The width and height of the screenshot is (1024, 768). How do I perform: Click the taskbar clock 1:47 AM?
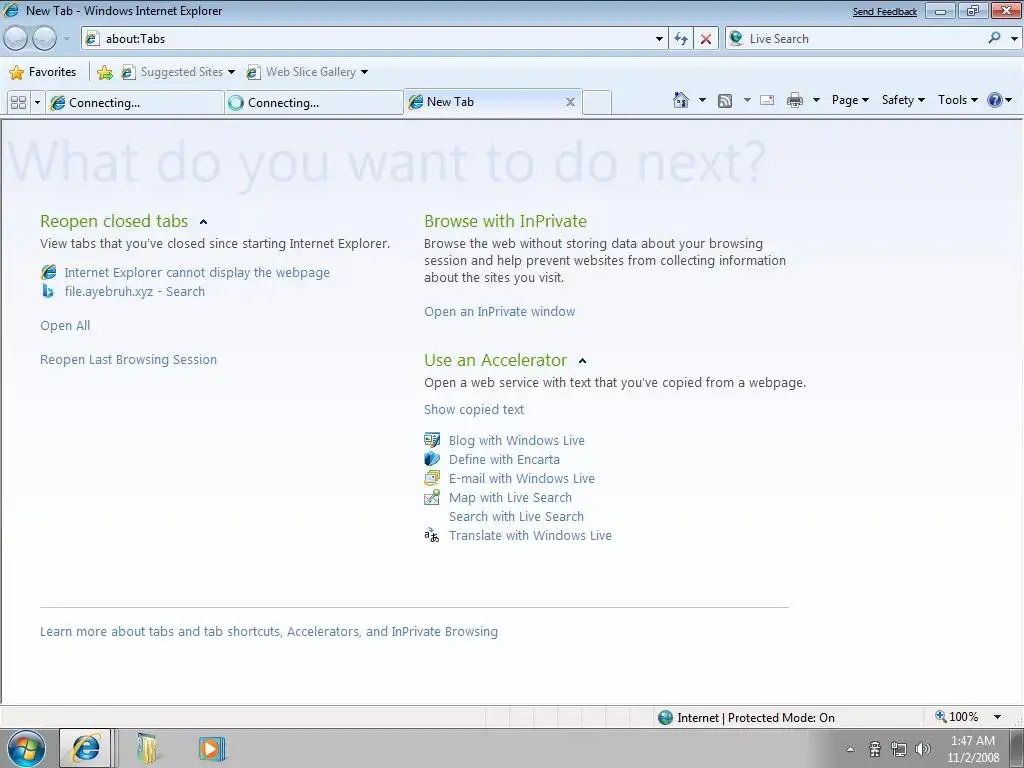coord(973,749)
